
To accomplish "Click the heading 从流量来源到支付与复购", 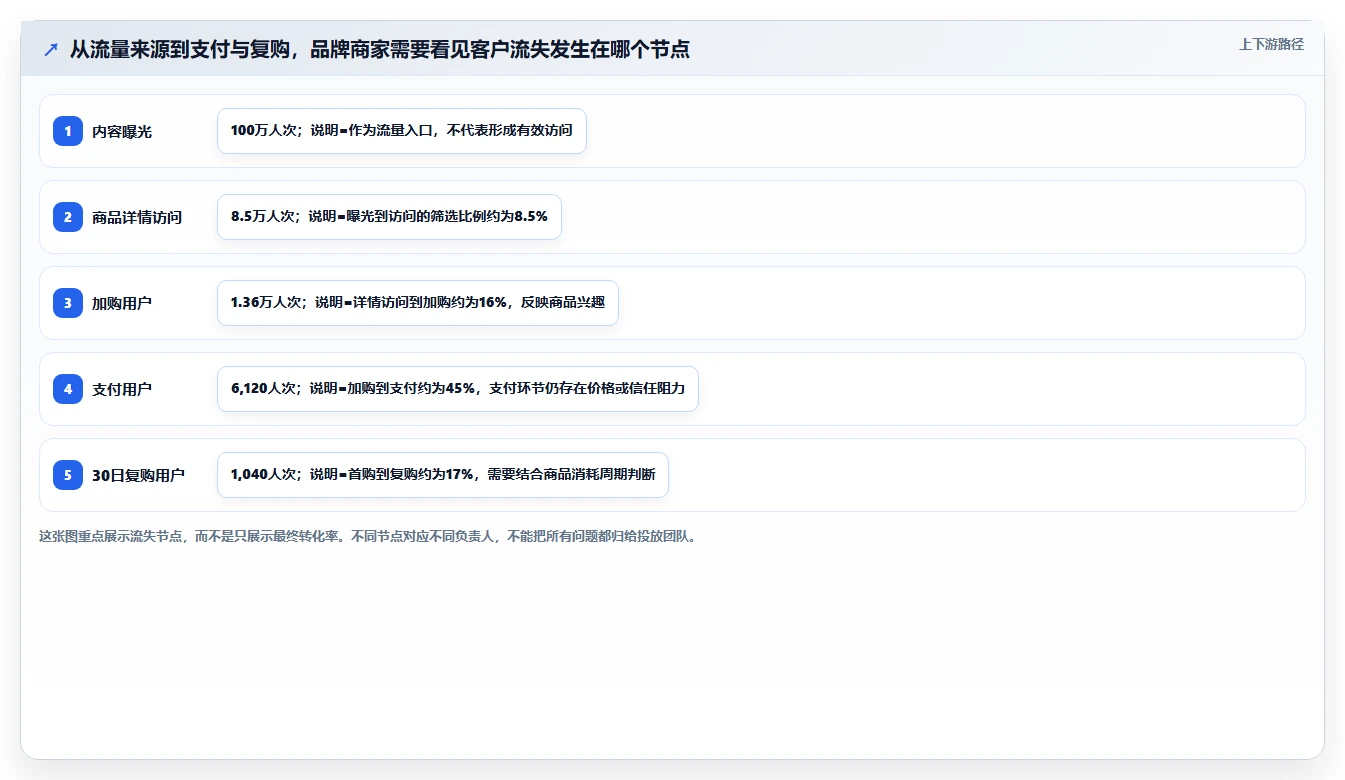I will 380,49.
